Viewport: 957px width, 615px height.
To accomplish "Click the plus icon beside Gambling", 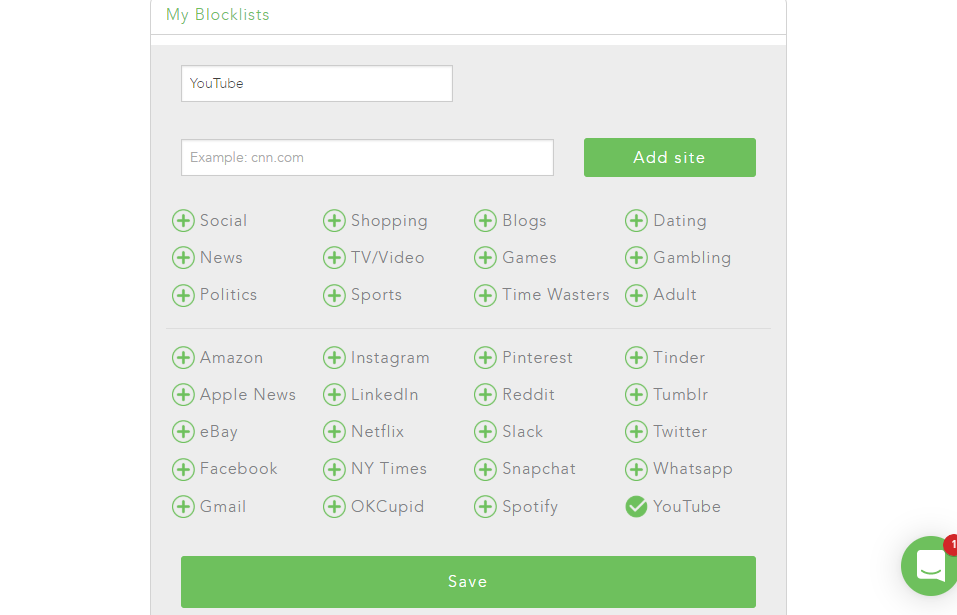I will coord(636,258).
